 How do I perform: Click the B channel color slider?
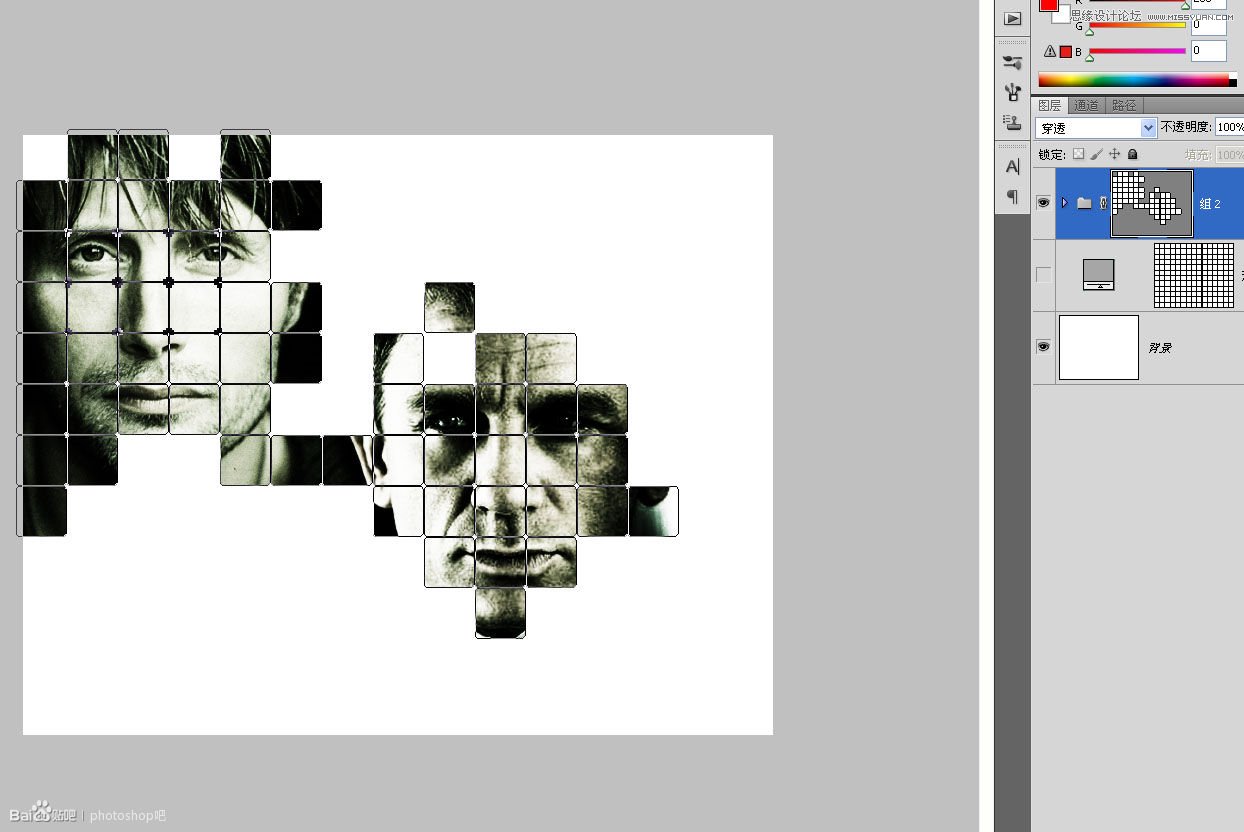1137,51
